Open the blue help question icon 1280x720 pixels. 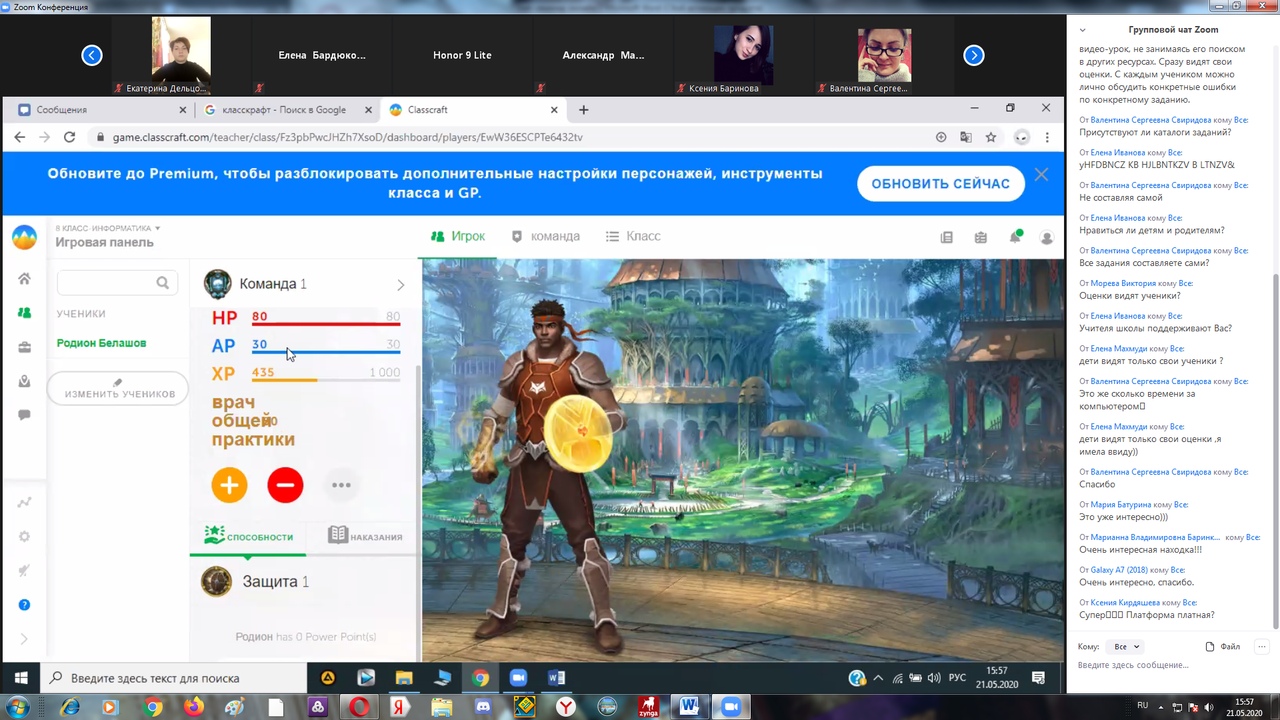tap(24, 605)
